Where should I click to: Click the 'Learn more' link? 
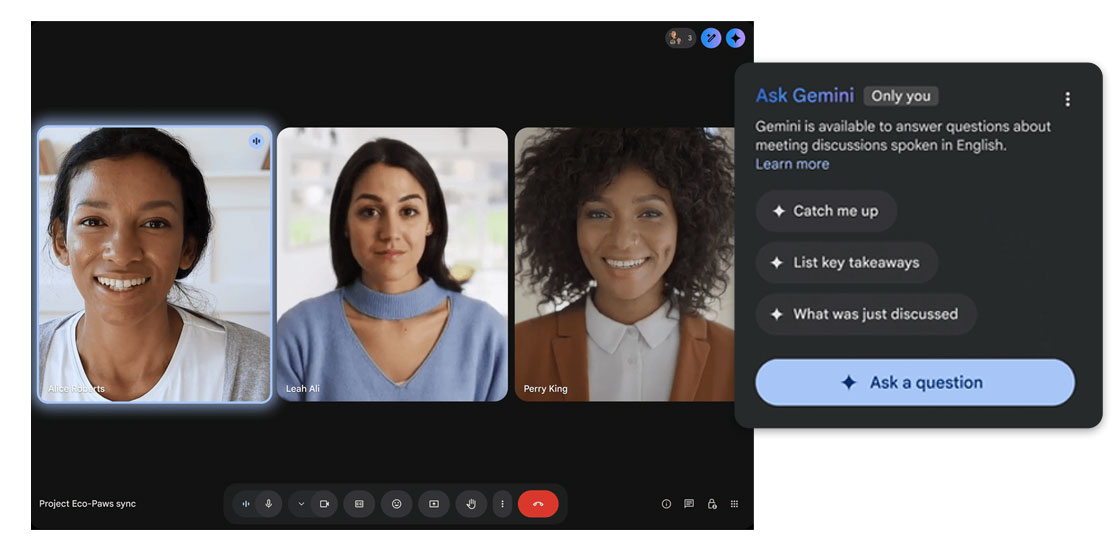(x=792, y=164)
